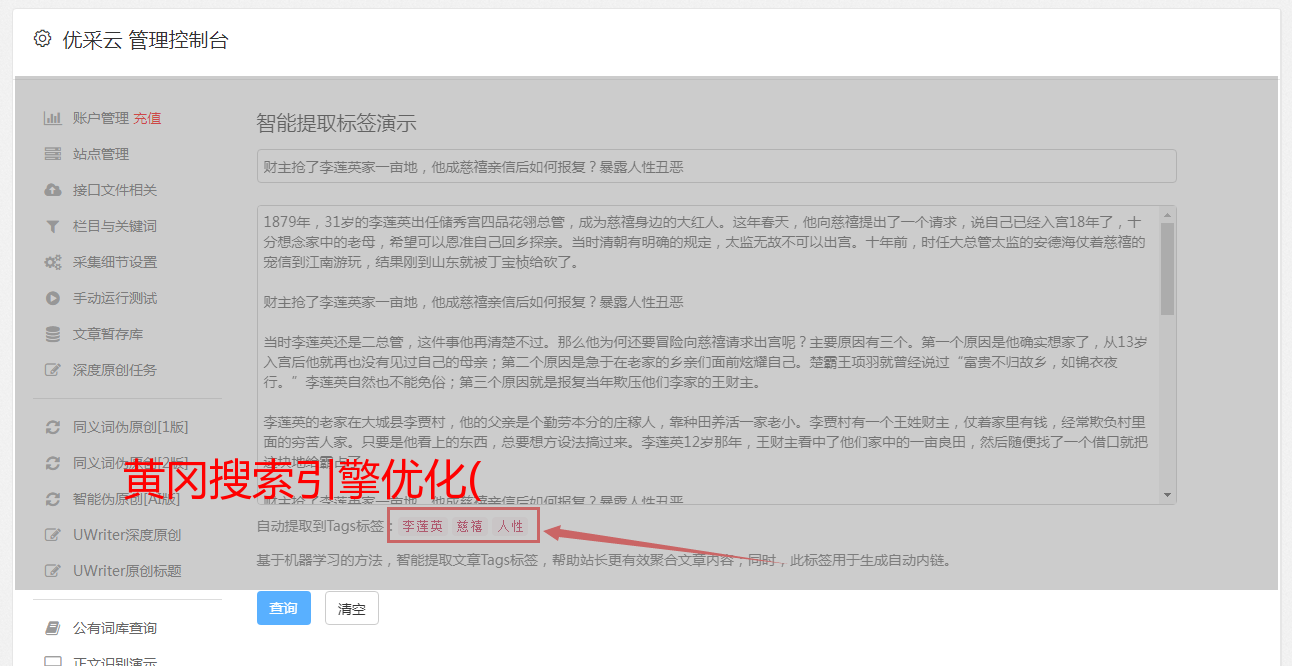Open the 站点管理 menu item
1292x666 pixels.
tap(101, 154)
